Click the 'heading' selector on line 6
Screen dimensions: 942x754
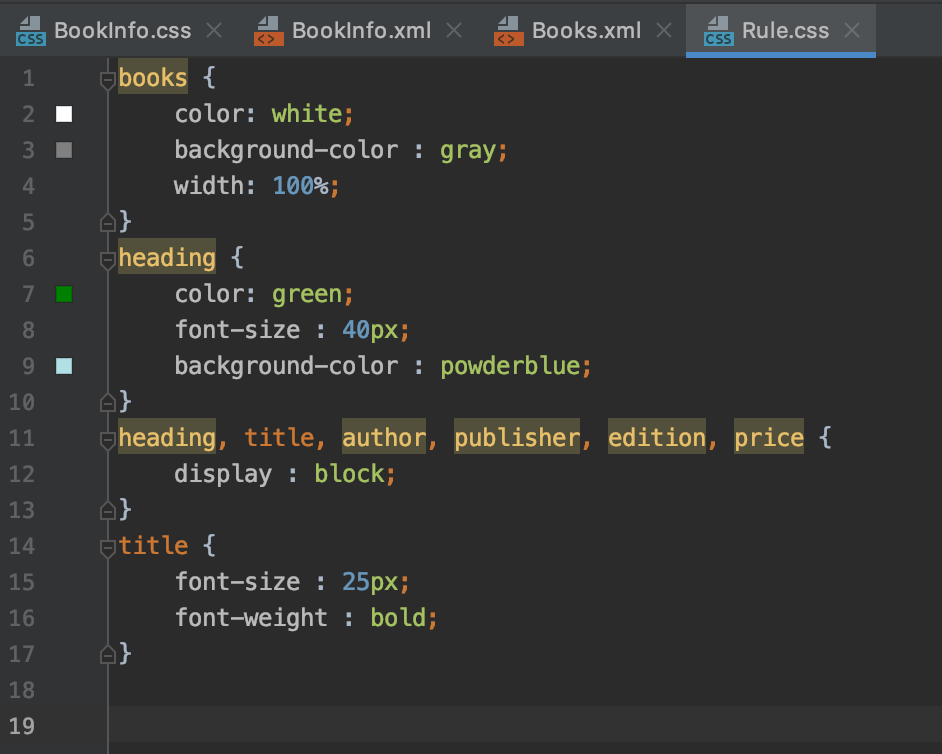(166, 258)
